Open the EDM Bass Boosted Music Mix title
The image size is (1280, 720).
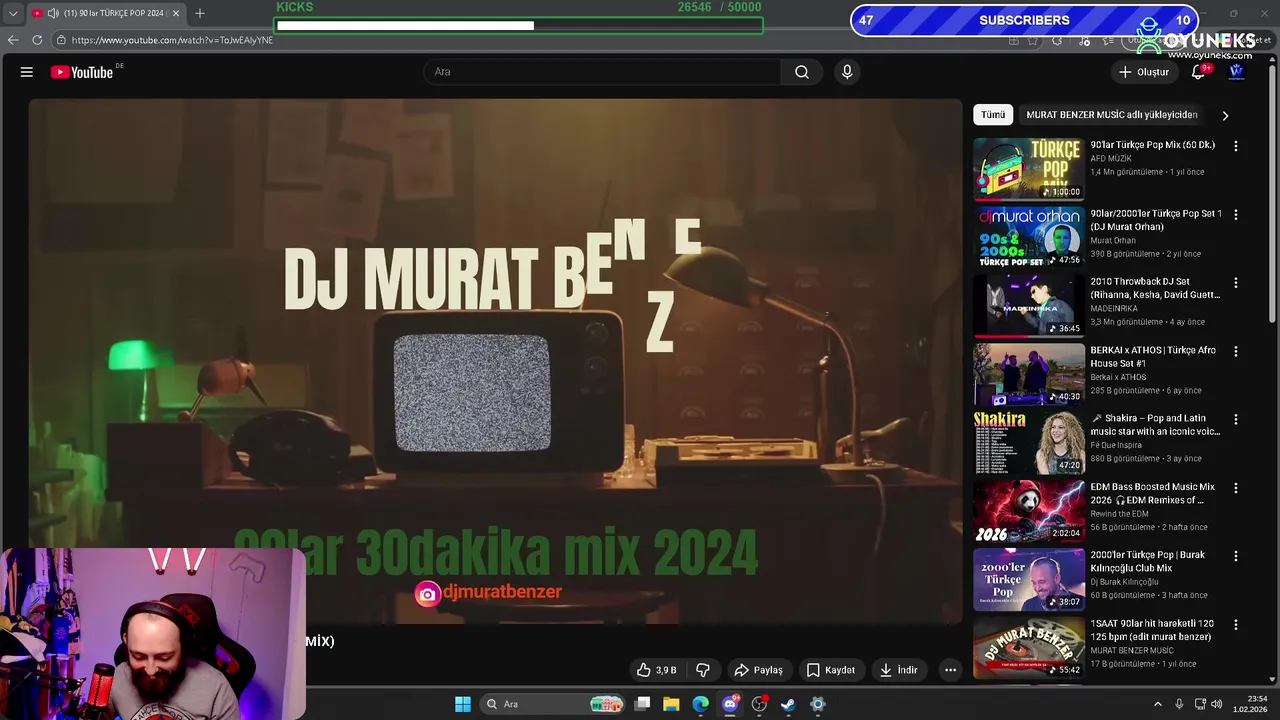(x=1152, y=493)
